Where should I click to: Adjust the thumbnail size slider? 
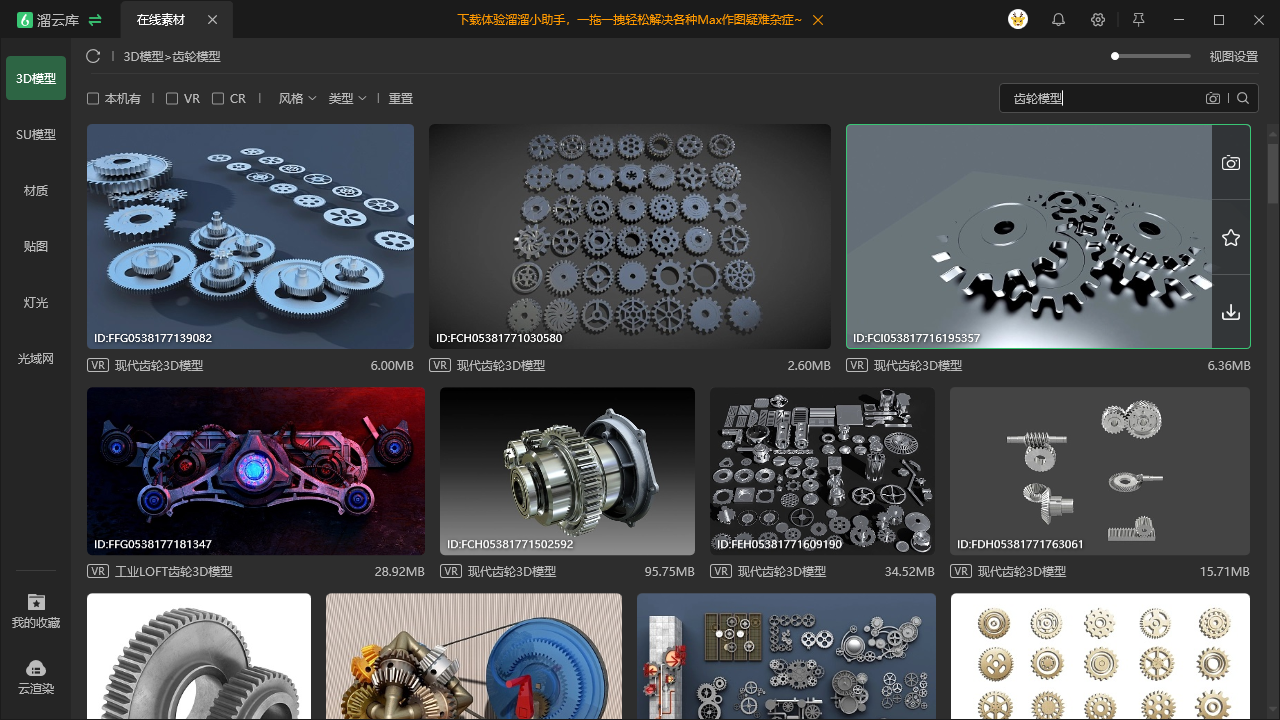[1151, 56]
